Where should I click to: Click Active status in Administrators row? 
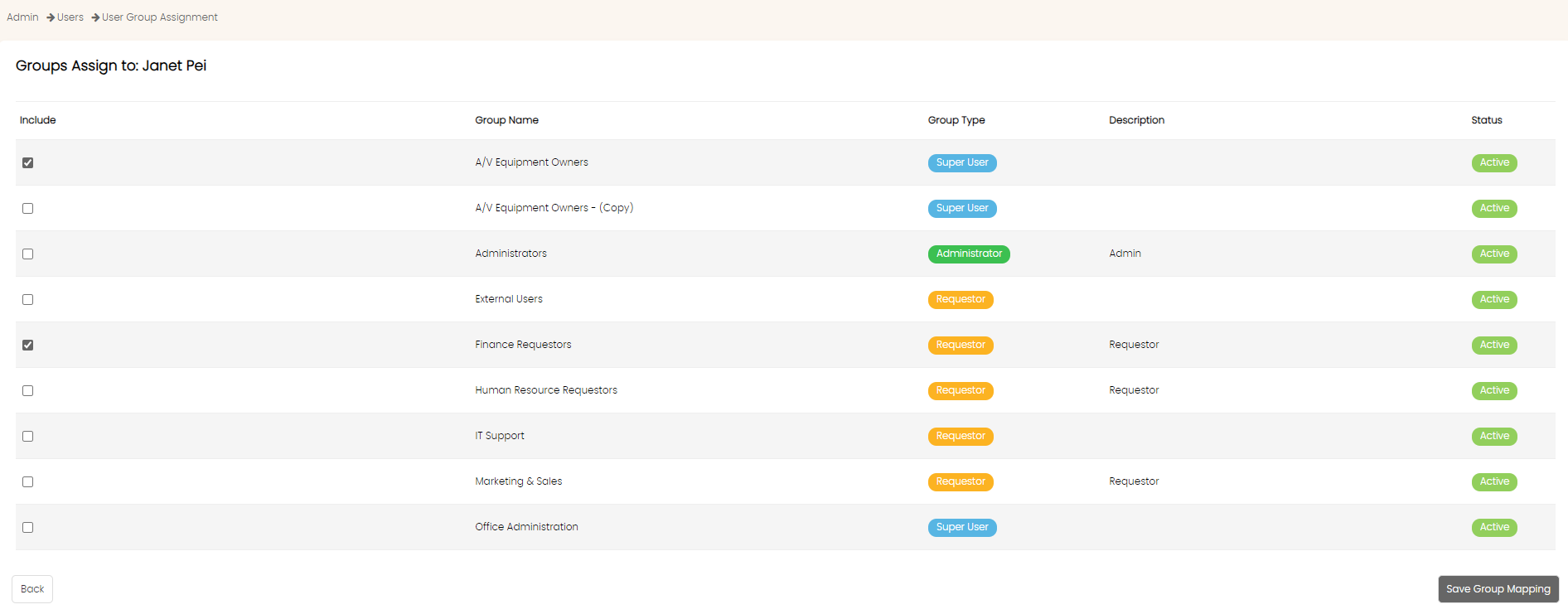[x=1494, y=254]
